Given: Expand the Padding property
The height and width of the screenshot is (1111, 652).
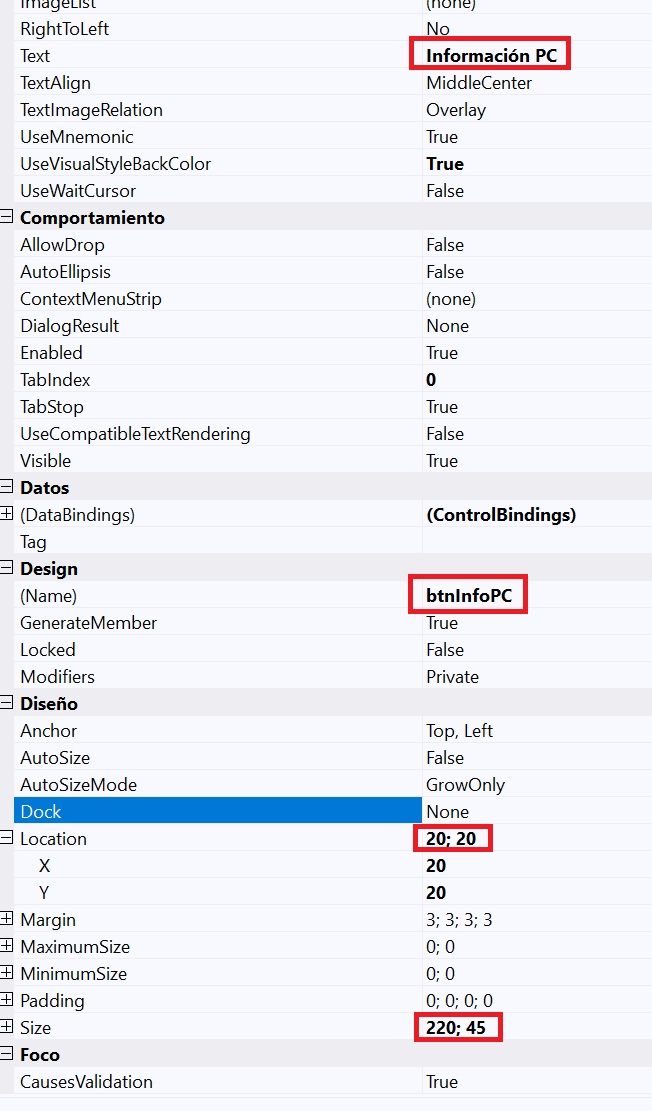Looking at the screenshot, I should click(7, 1000).
